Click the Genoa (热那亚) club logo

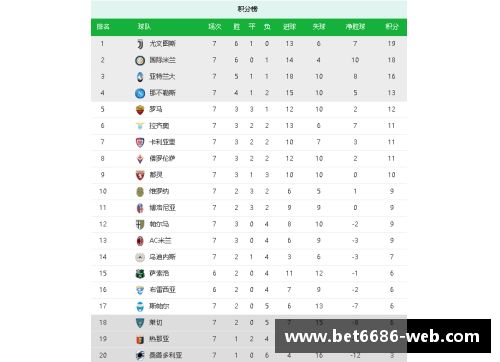(x=140, y=339)
